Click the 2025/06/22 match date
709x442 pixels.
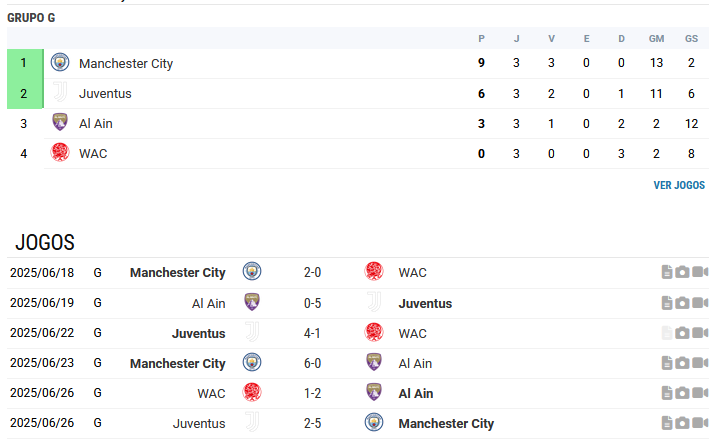pyautogui.click(x=42, y=333)
